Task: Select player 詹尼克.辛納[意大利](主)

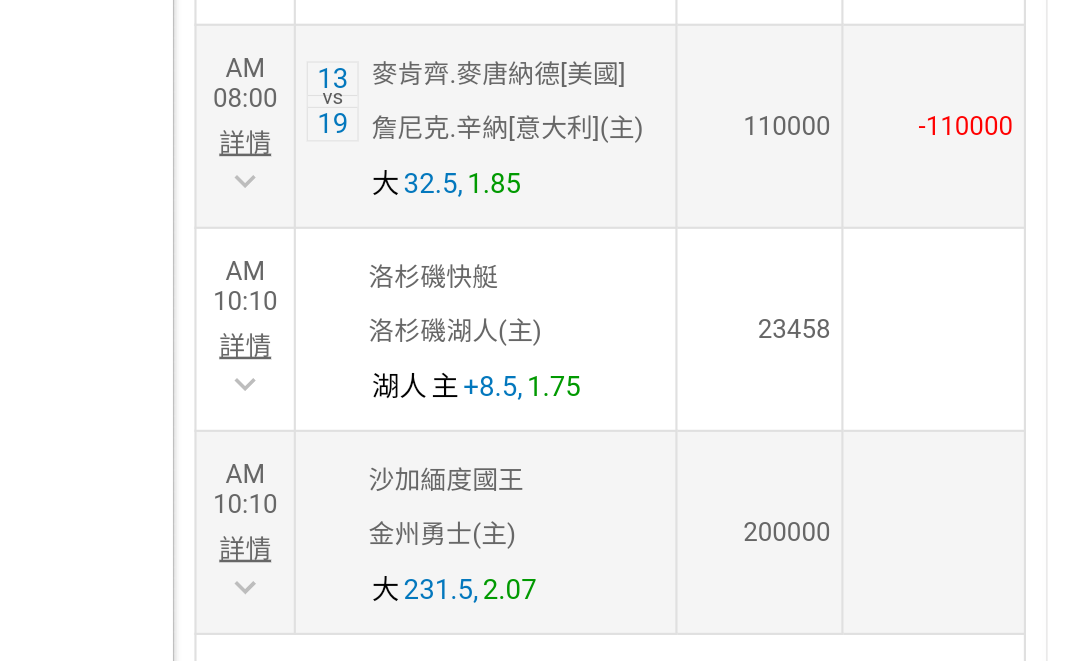Action: [x=507, y=128]
